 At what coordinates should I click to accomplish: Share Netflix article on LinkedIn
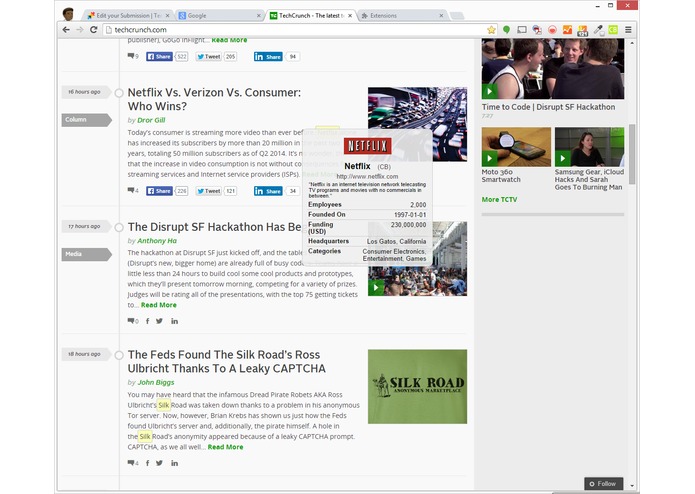click(268, 191)
